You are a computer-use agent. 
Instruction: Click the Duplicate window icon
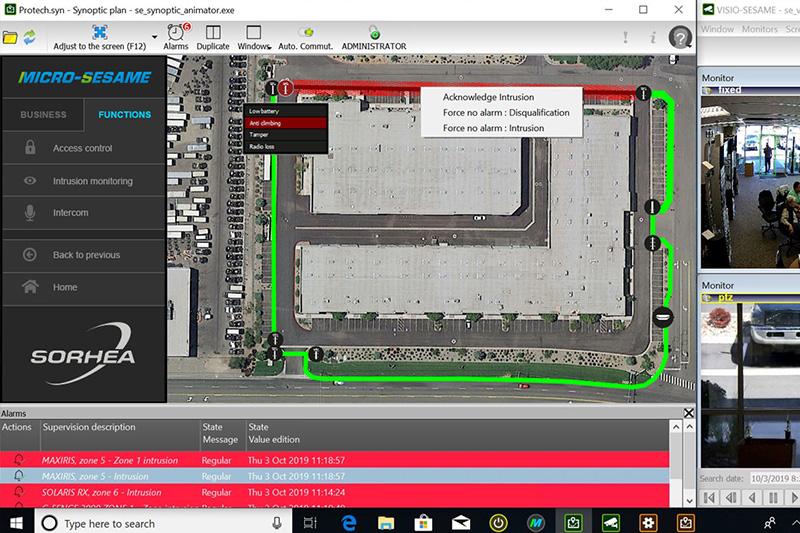212,33
